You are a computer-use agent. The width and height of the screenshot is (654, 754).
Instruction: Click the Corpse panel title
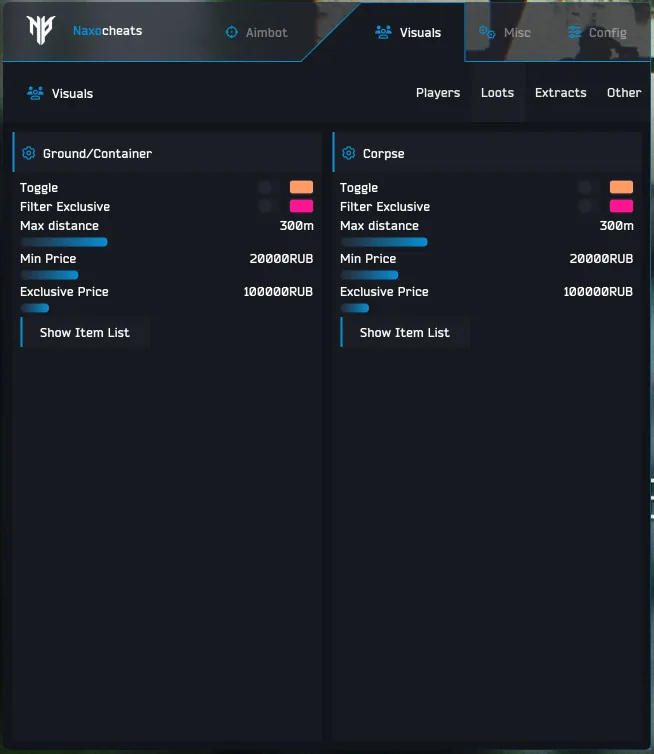384,153
